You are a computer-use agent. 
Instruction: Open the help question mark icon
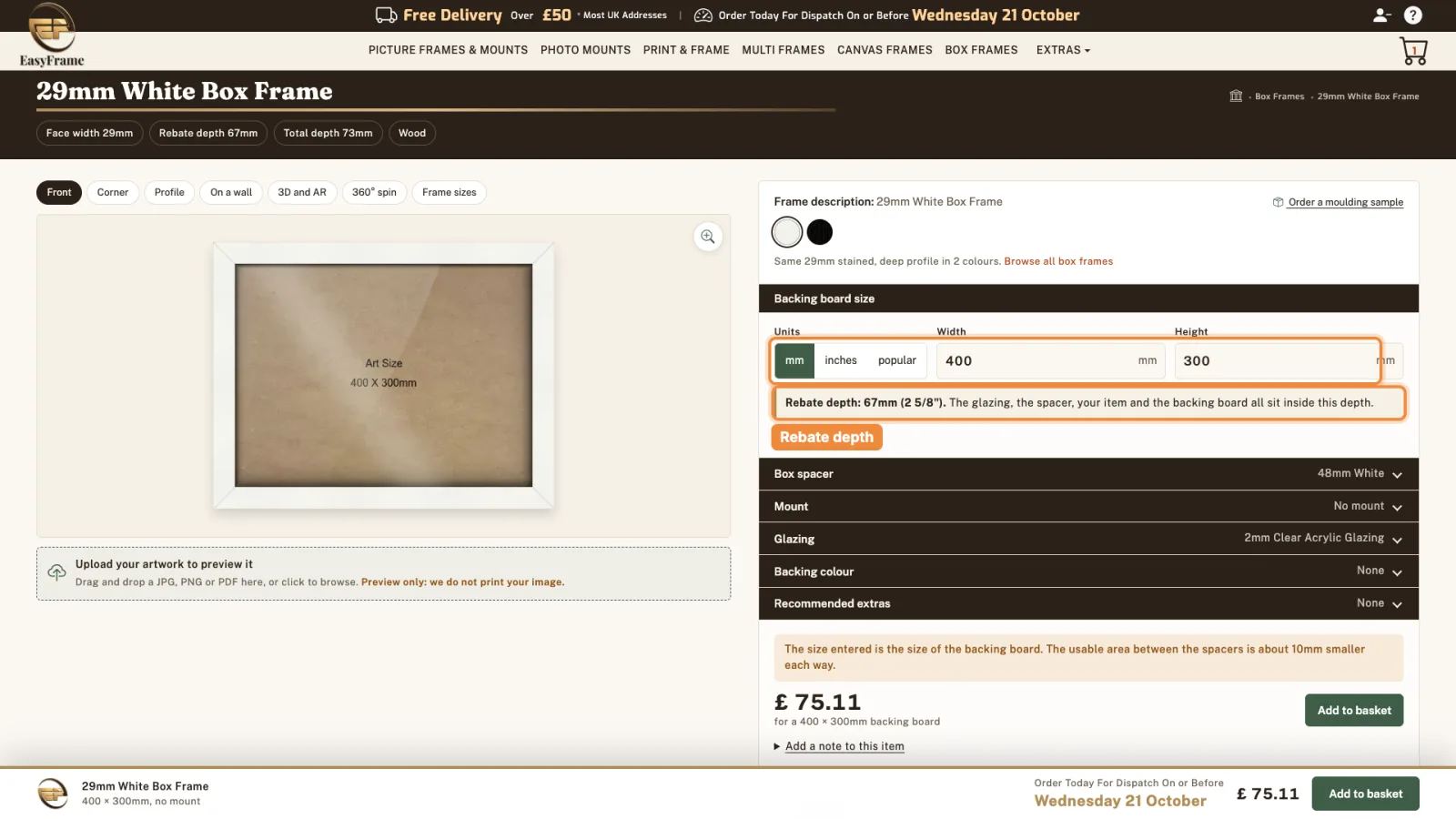tap(1412, 15)
